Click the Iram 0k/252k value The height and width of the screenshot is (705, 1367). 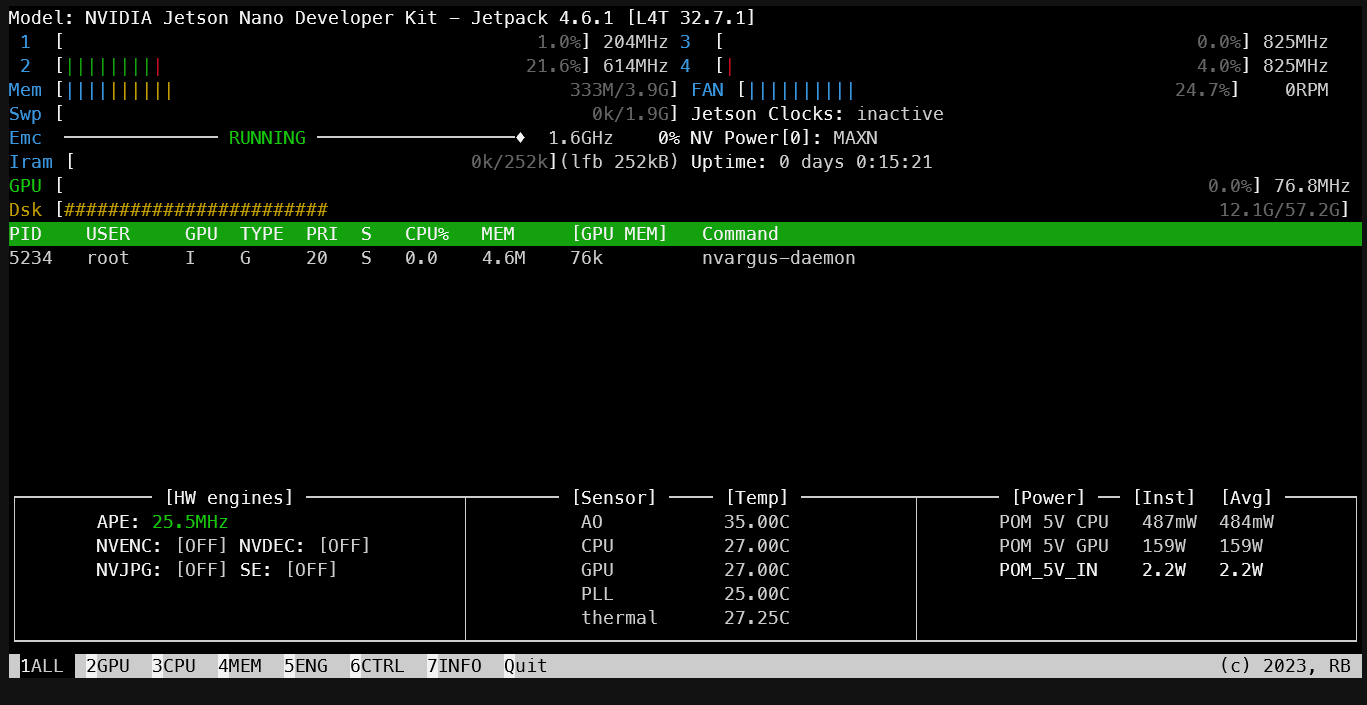(x=509, y=162)
